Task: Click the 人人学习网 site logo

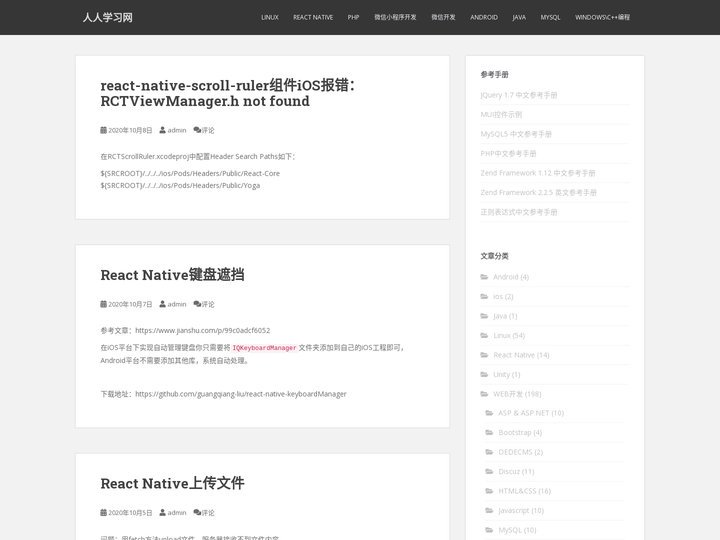Action: click(107, 17)
